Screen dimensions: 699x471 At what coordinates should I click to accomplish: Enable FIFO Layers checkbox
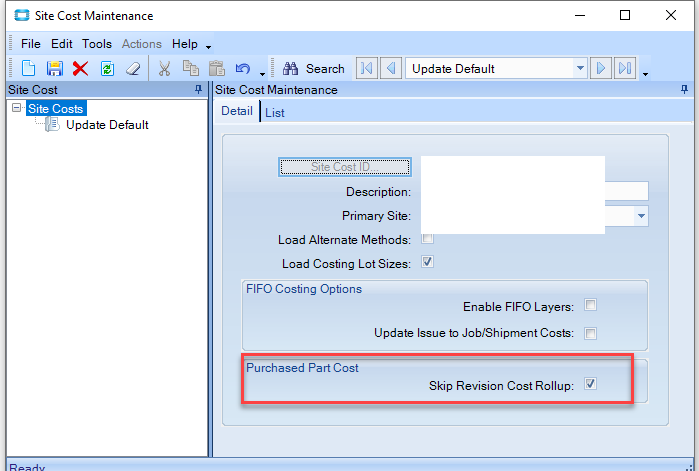(590, 305)
